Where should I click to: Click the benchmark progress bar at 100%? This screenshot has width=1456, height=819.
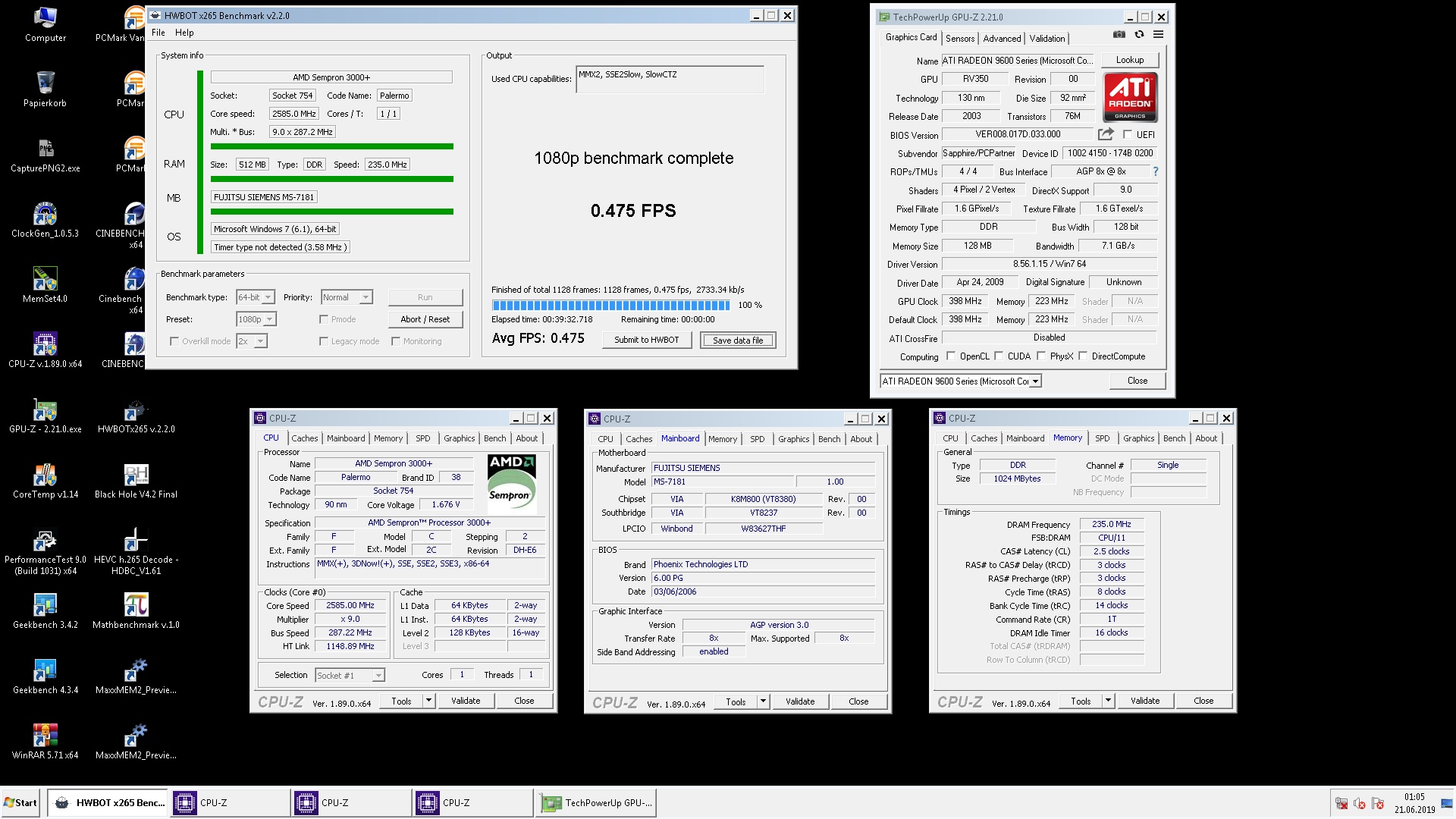point(611,305)
